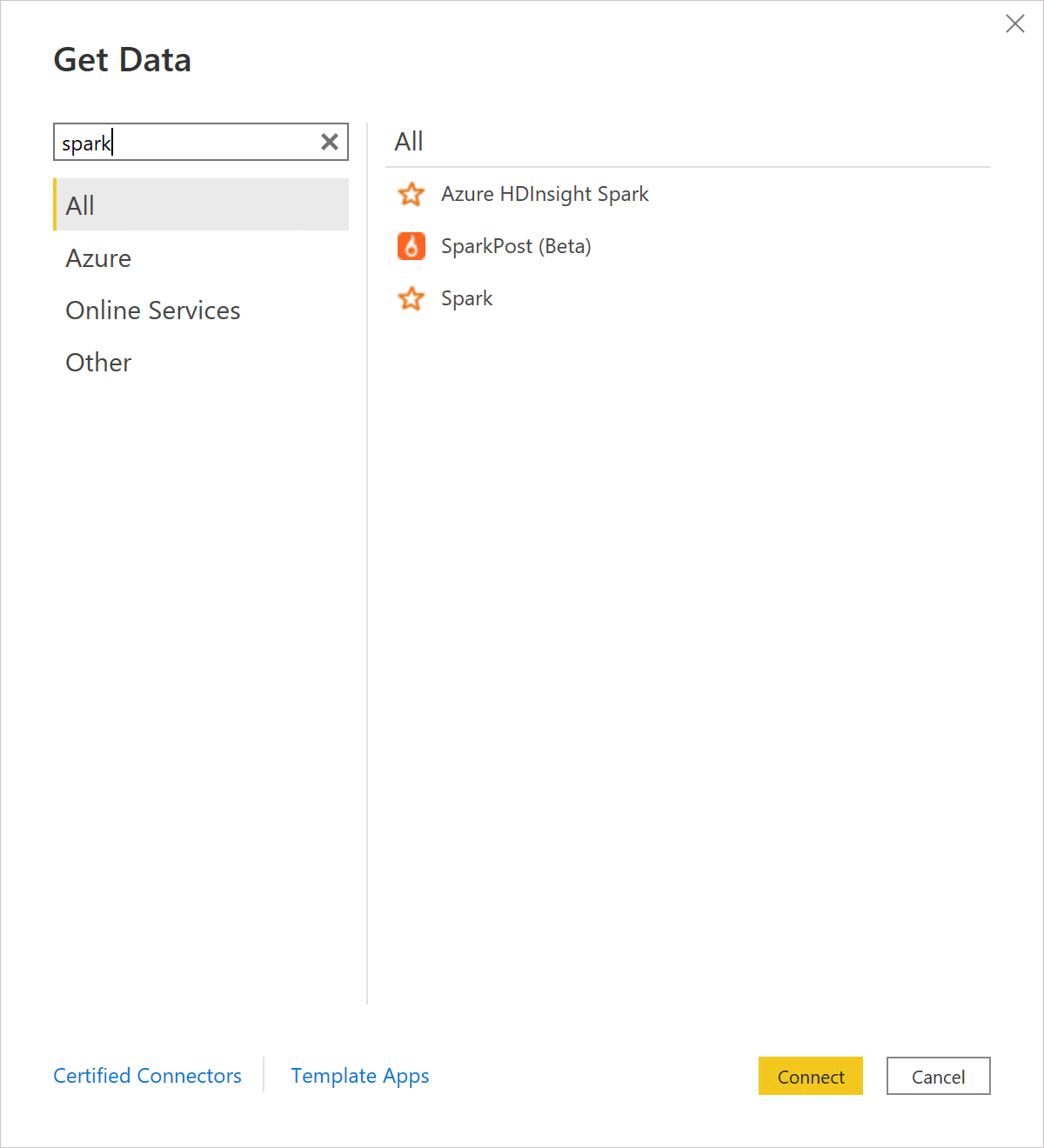This screenshot has height=1148, width=1044.
Task: Click the star icon beside plain Spark
Action: [411, 298]
